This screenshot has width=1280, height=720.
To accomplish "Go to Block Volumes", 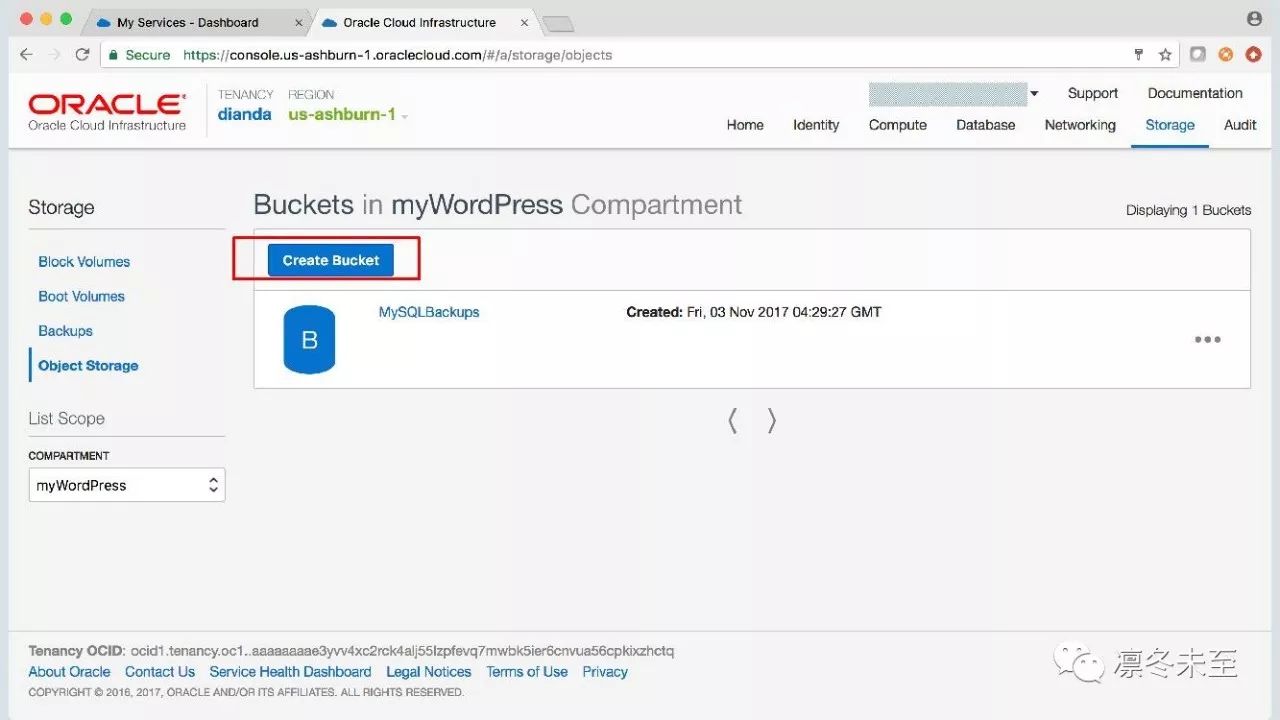I will click(x=84, y=262).
